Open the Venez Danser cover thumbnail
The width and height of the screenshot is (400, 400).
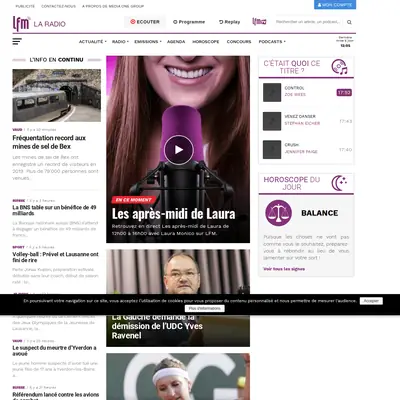(272, 121)
